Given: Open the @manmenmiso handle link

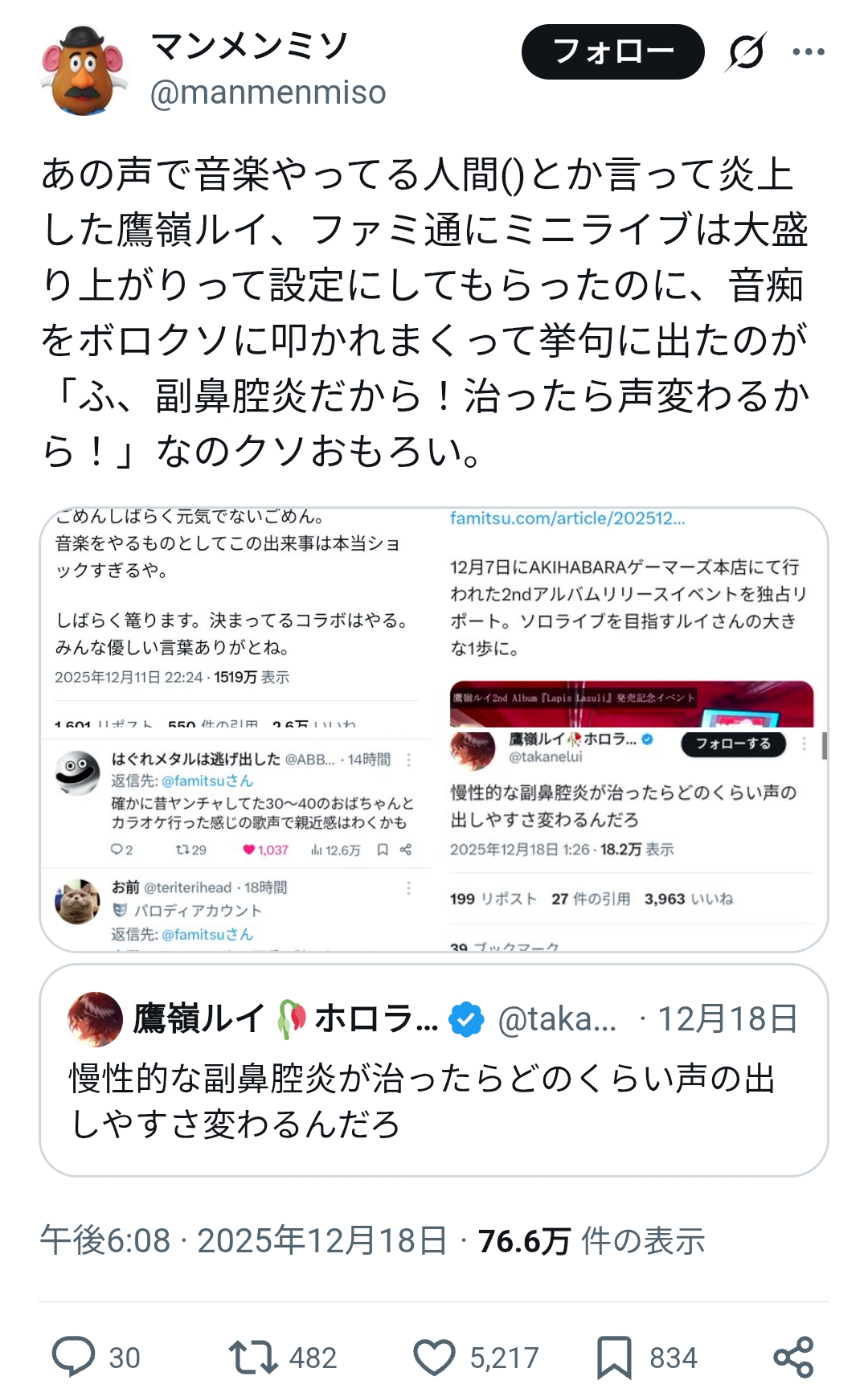Looking at the screenshot, I should 268,93.
